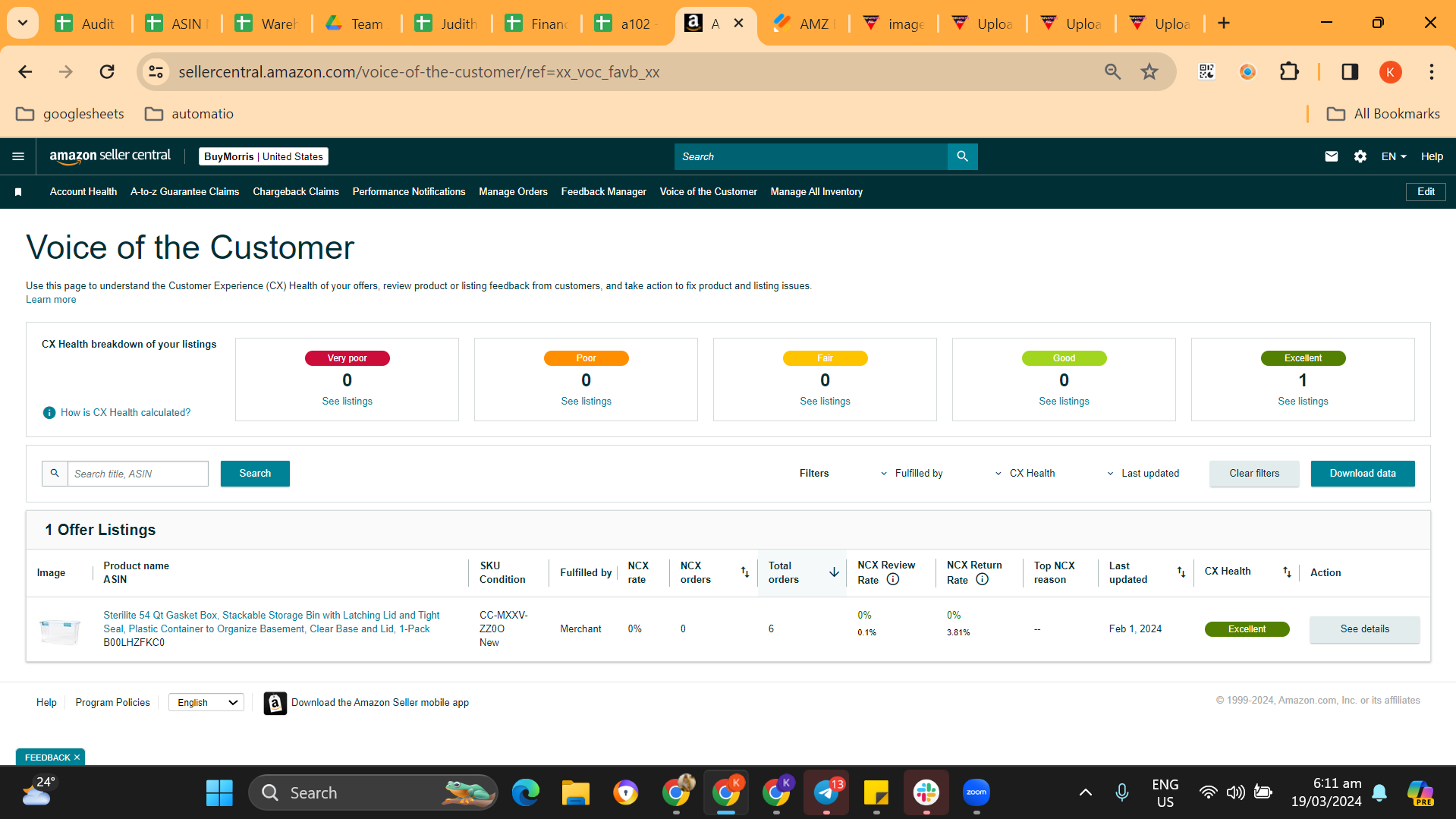Open the English language selector in footer
This screenshot has height=819, width=1456.
coord(206,703)
